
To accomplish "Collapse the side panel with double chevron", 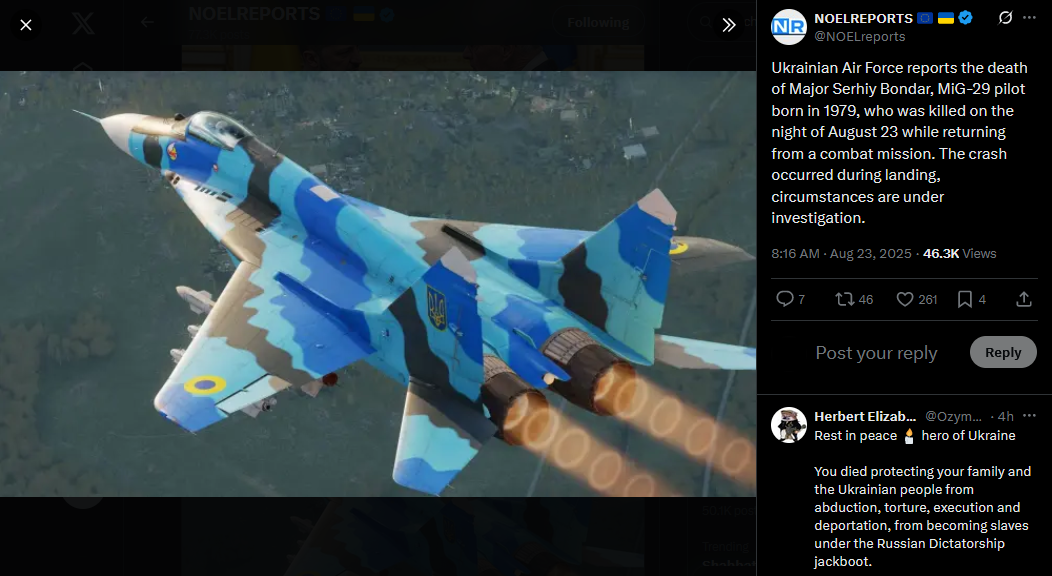I will click(729, 25).
